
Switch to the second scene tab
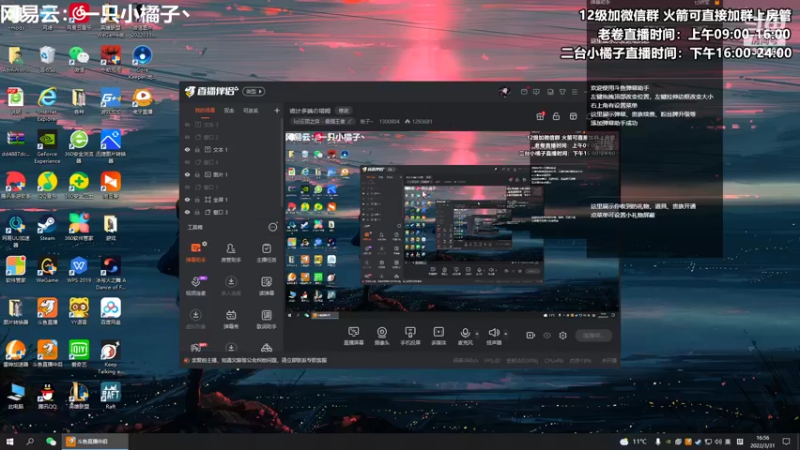229,110
